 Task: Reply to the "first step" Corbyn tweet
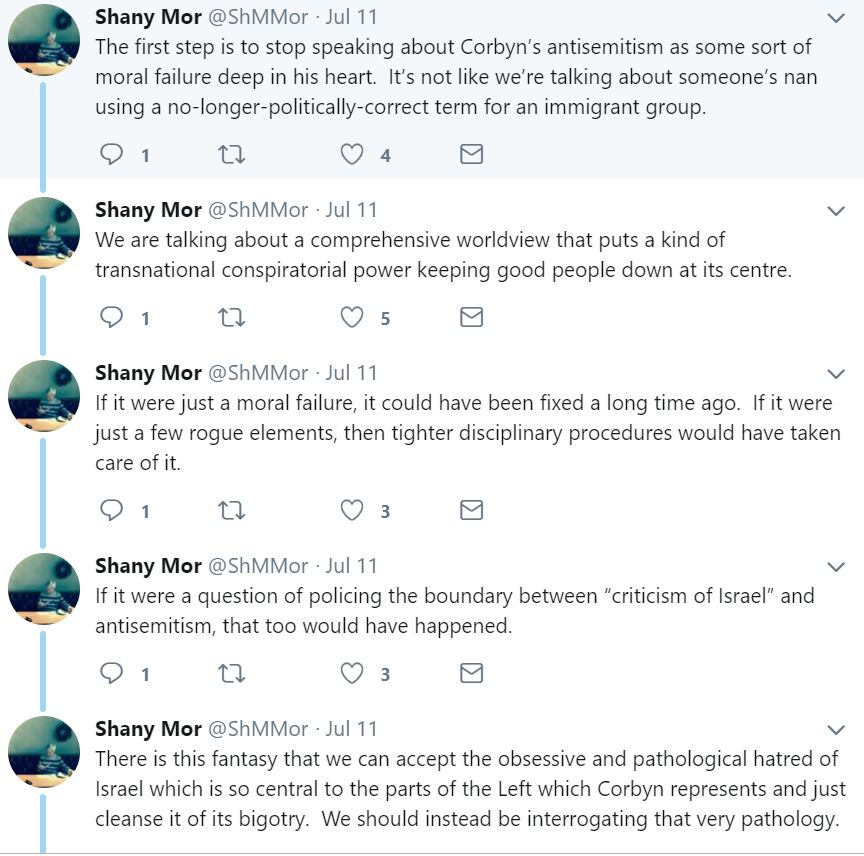point(113,154)
